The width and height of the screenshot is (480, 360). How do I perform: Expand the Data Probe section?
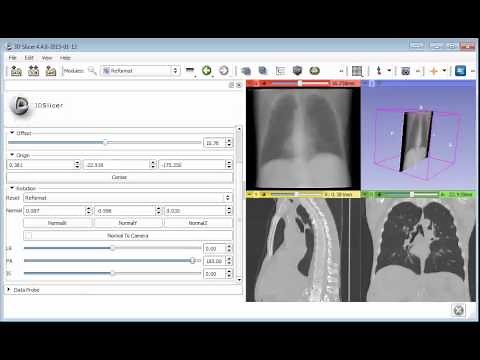9,290
